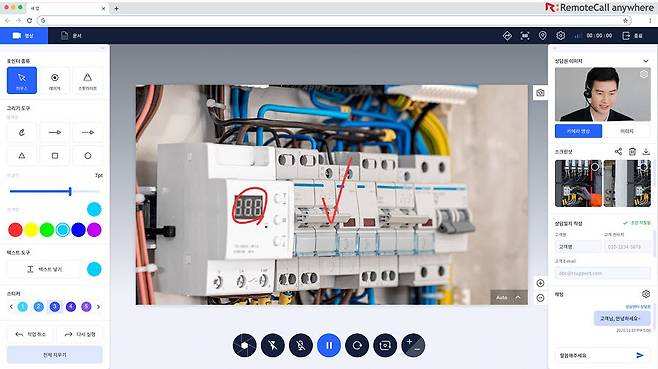Toggle the microphone mute button

point(301,345)
